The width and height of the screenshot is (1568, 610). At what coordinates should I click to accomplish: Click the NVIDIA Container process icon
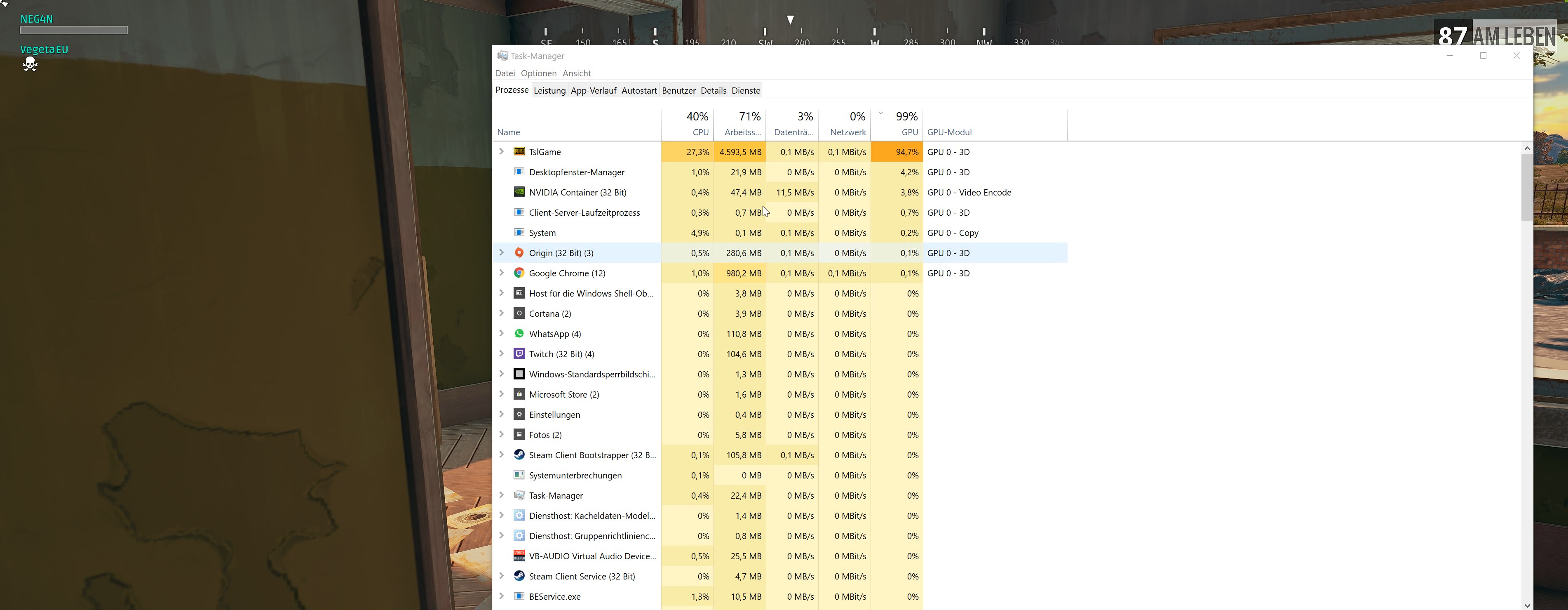[x=519, y=192]
